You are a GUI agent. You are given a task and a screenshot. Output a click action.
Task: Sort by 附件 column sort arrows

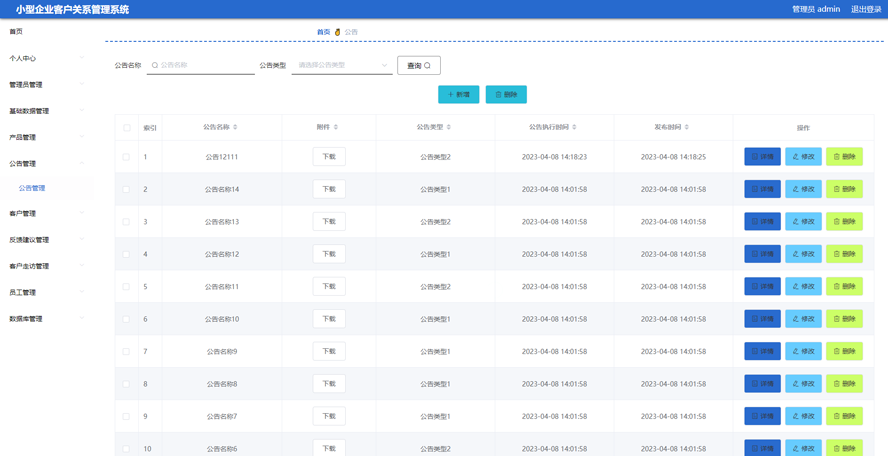pyautogui.click(x=336, y=127)
